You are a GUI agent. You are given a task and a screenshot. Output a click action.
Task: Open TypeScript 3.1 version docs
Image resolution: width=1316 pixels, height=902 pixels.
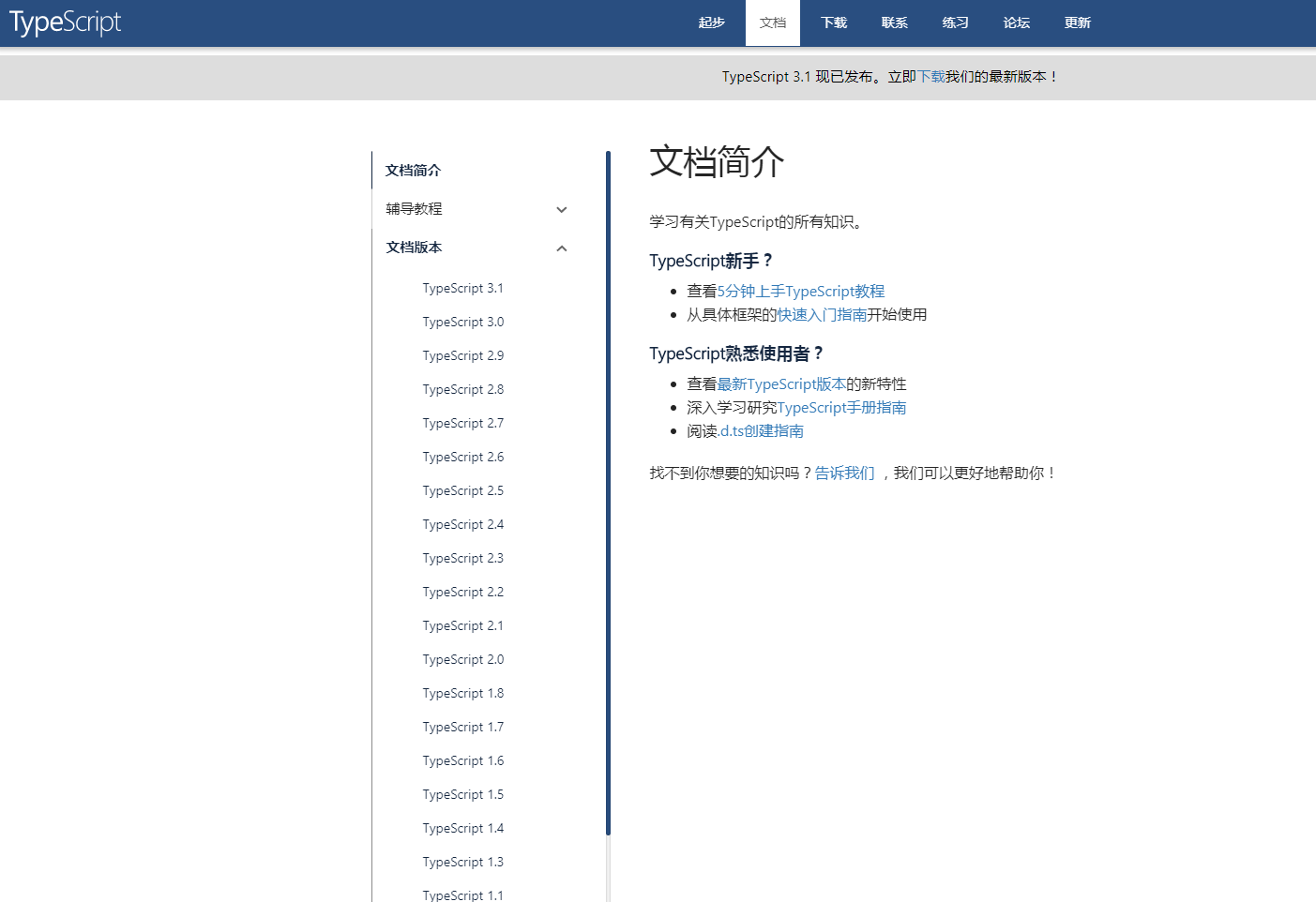coord(463,288)
